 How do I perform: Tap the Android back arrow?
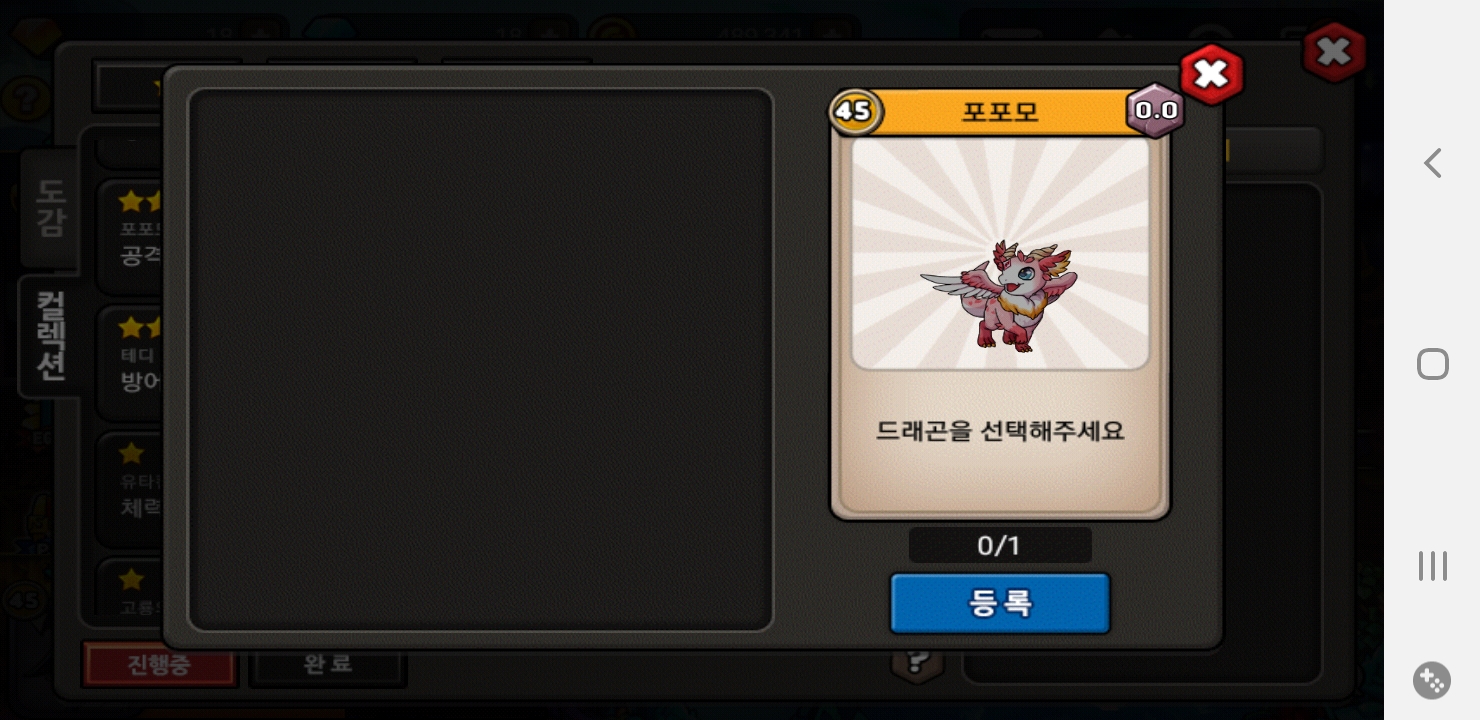(1433, 163)
